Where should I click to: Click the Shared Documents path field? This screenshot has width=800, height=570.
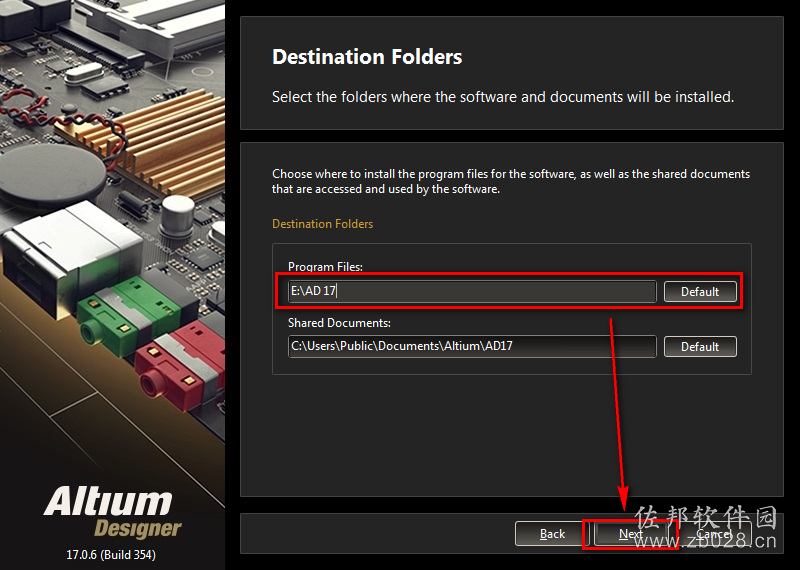[472, 346]
